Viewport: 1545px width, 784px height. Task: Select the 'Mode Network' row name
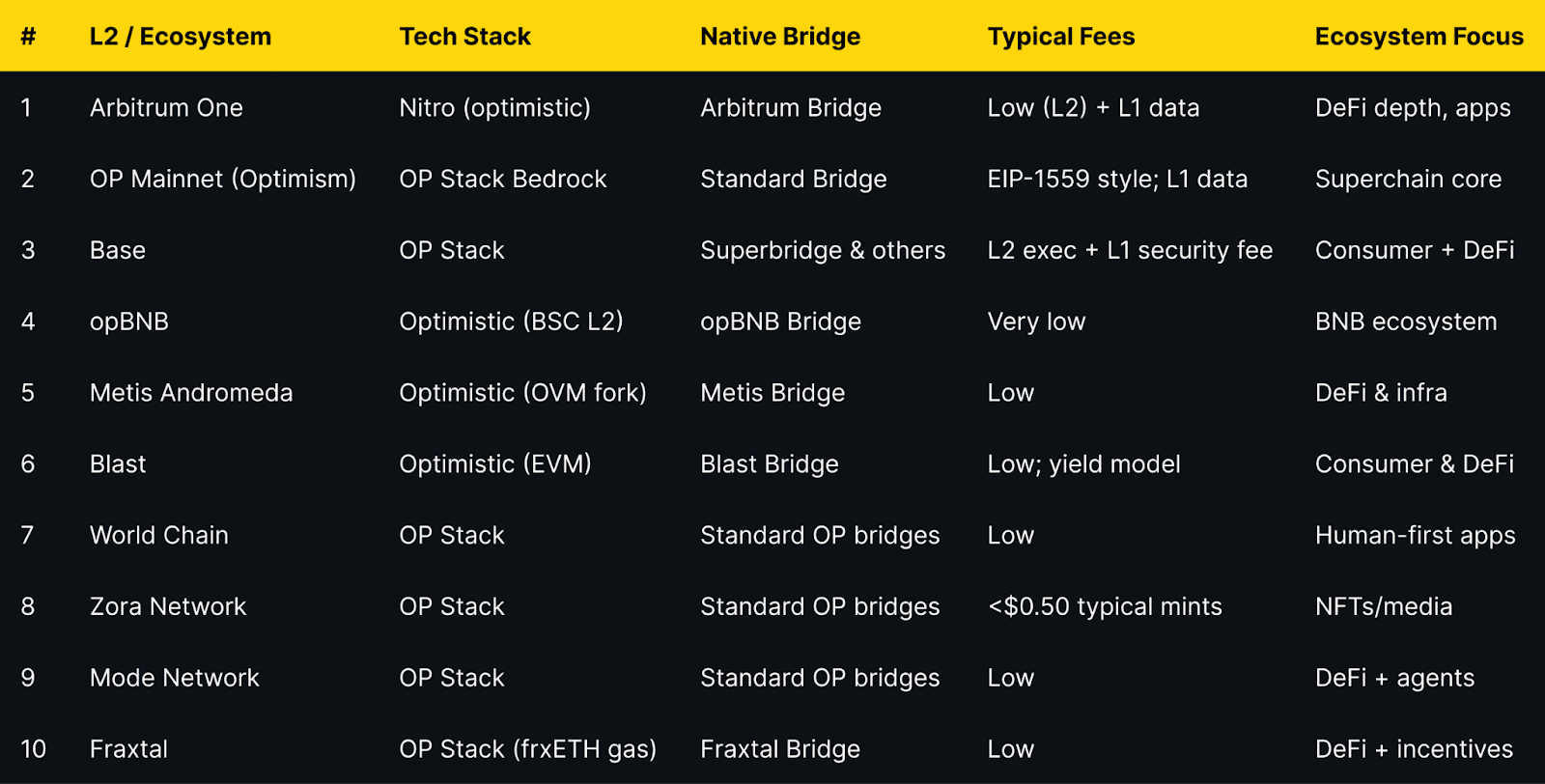[x=175, y=678]
